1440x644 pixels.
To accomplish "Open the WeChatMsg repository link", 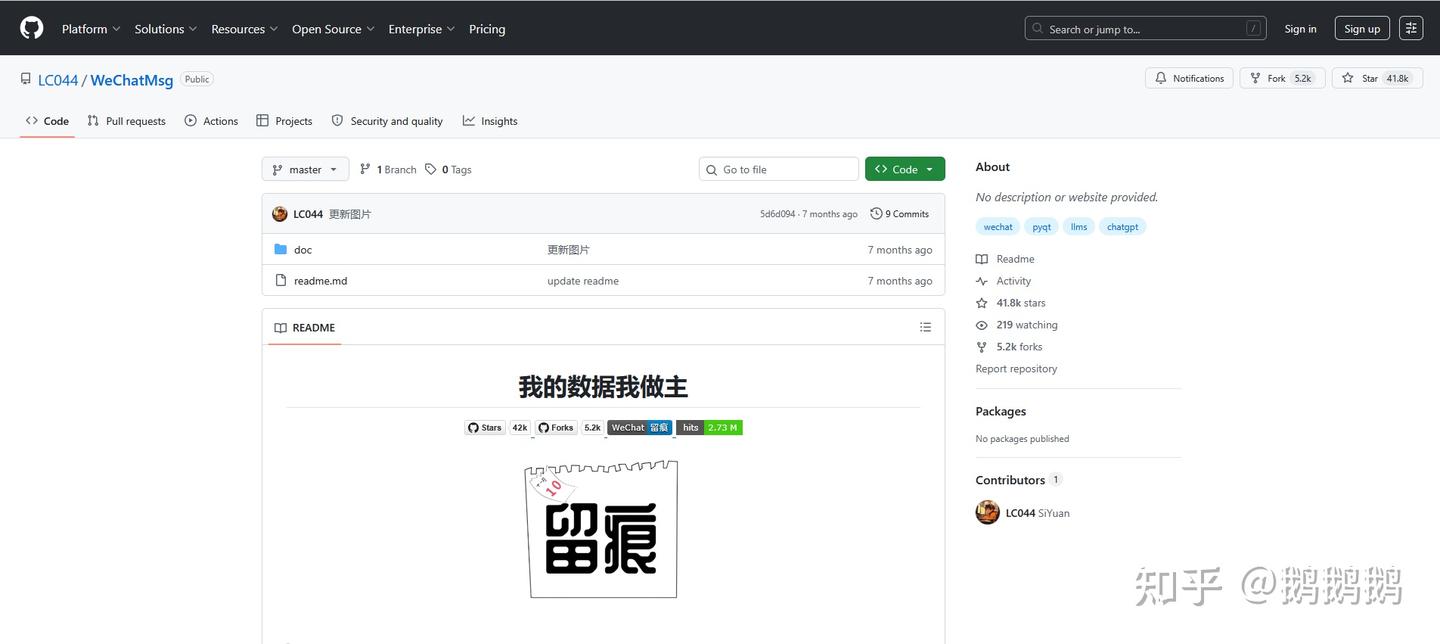I will tap(132, 80).
